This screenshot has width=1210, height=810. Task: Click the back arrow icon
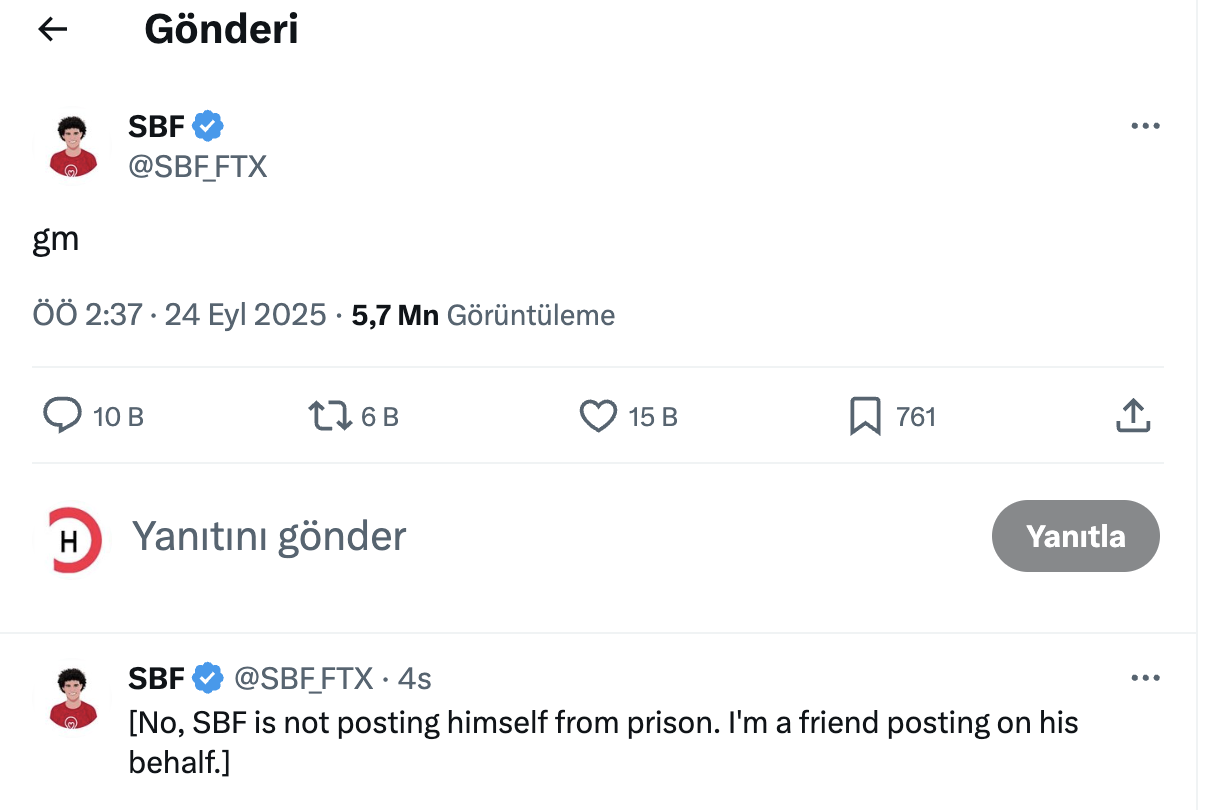pos(52,30)
